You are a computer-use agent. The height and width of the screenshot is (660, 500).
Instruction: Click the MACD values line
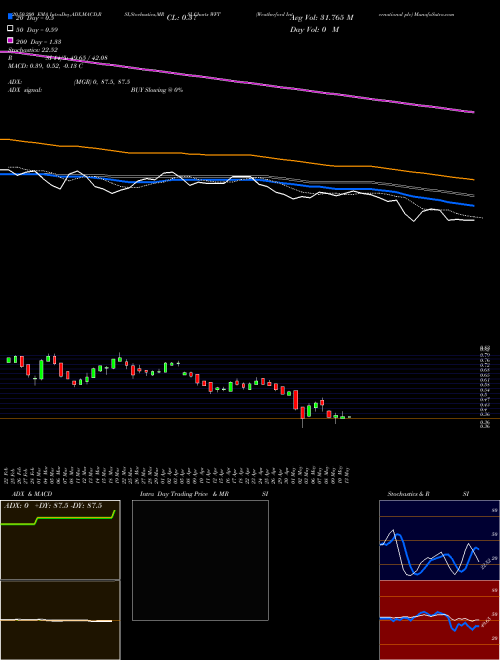click(x=45, y=66)
